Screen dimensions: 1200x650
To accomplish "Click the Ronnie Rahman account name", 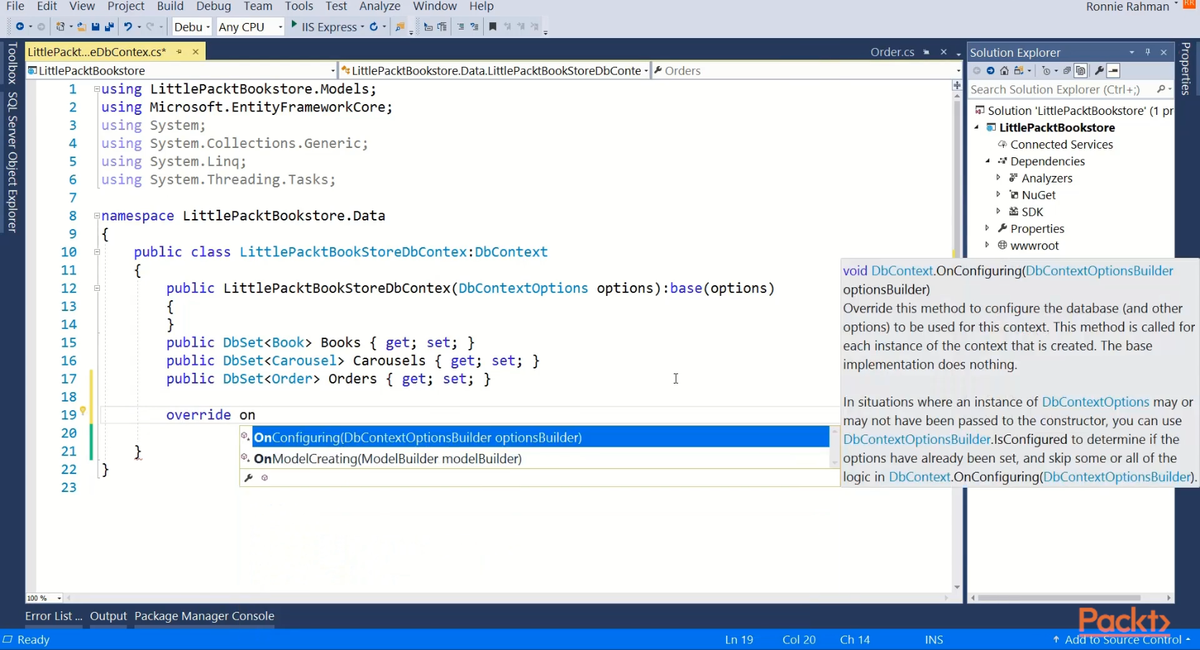I will 1127,7.
